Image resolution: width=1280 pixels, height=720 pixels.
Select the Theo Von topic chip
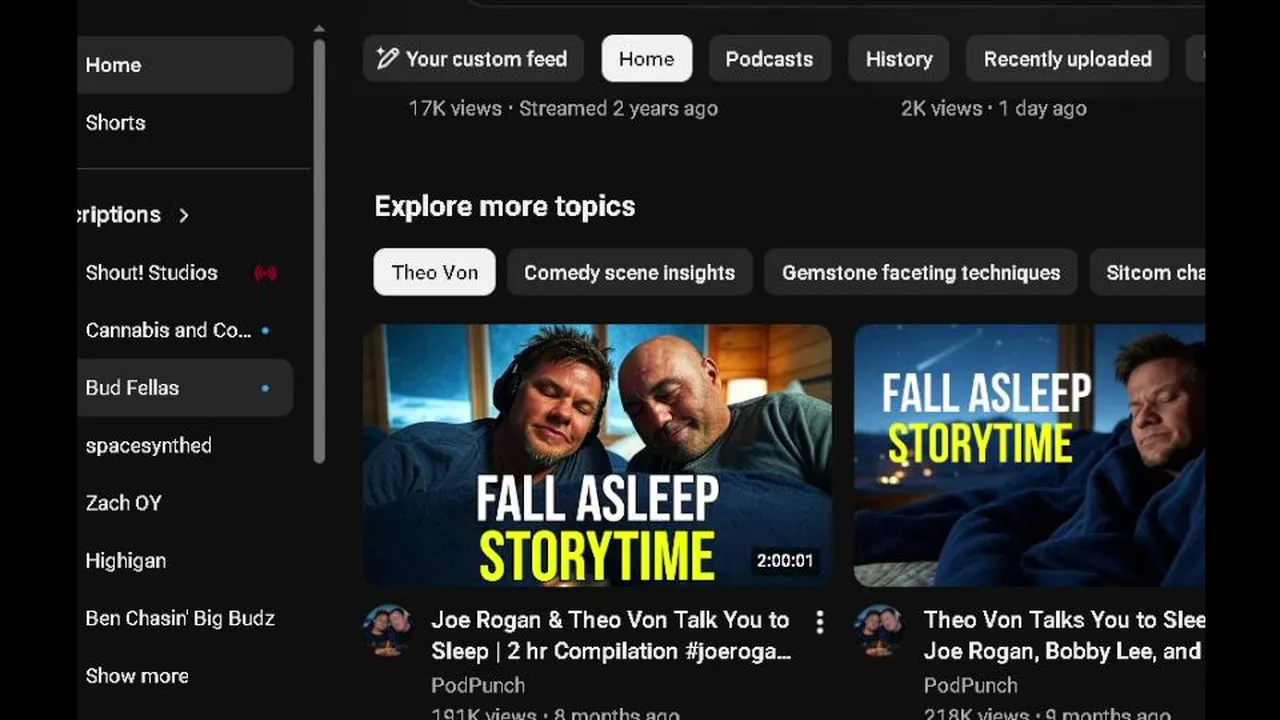pyautogui.click(x=434, y=272)
